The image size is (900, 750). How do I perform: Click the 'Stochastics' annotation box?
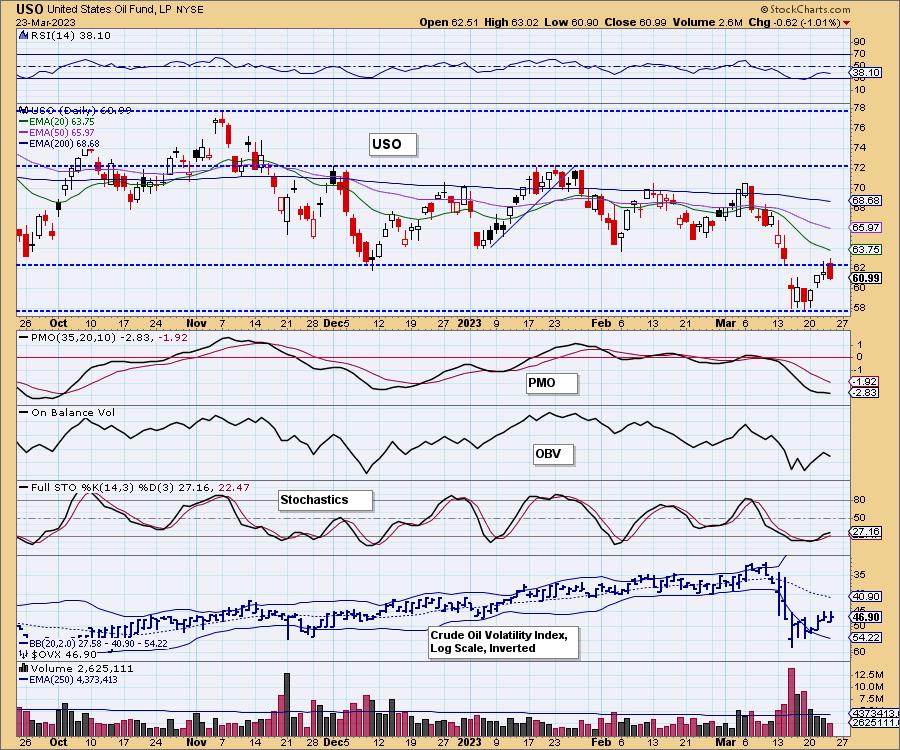point(325,500)
